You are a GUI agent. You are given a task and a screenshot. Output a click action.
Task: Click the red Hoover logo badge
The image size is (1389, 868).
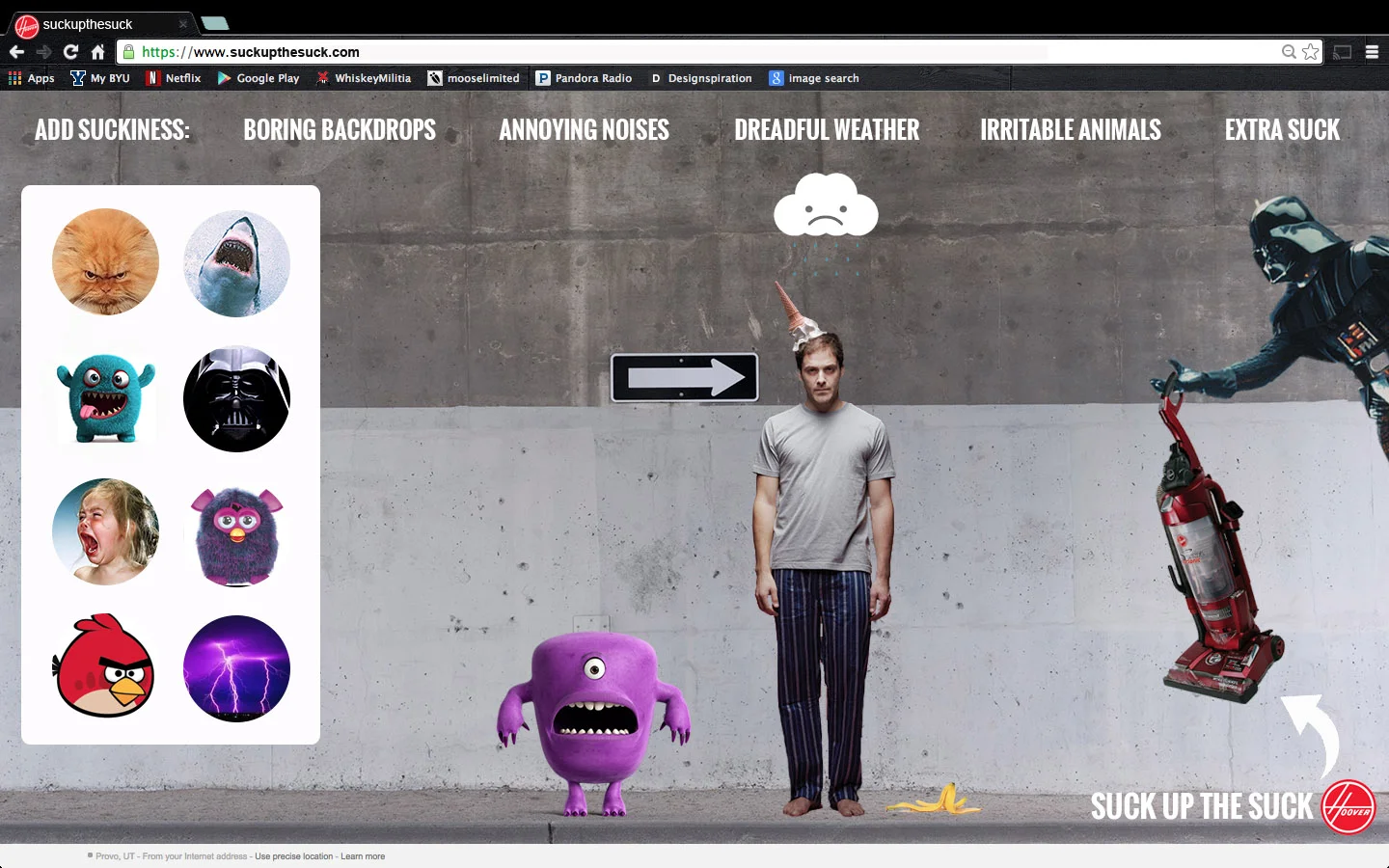point(1348,807)
